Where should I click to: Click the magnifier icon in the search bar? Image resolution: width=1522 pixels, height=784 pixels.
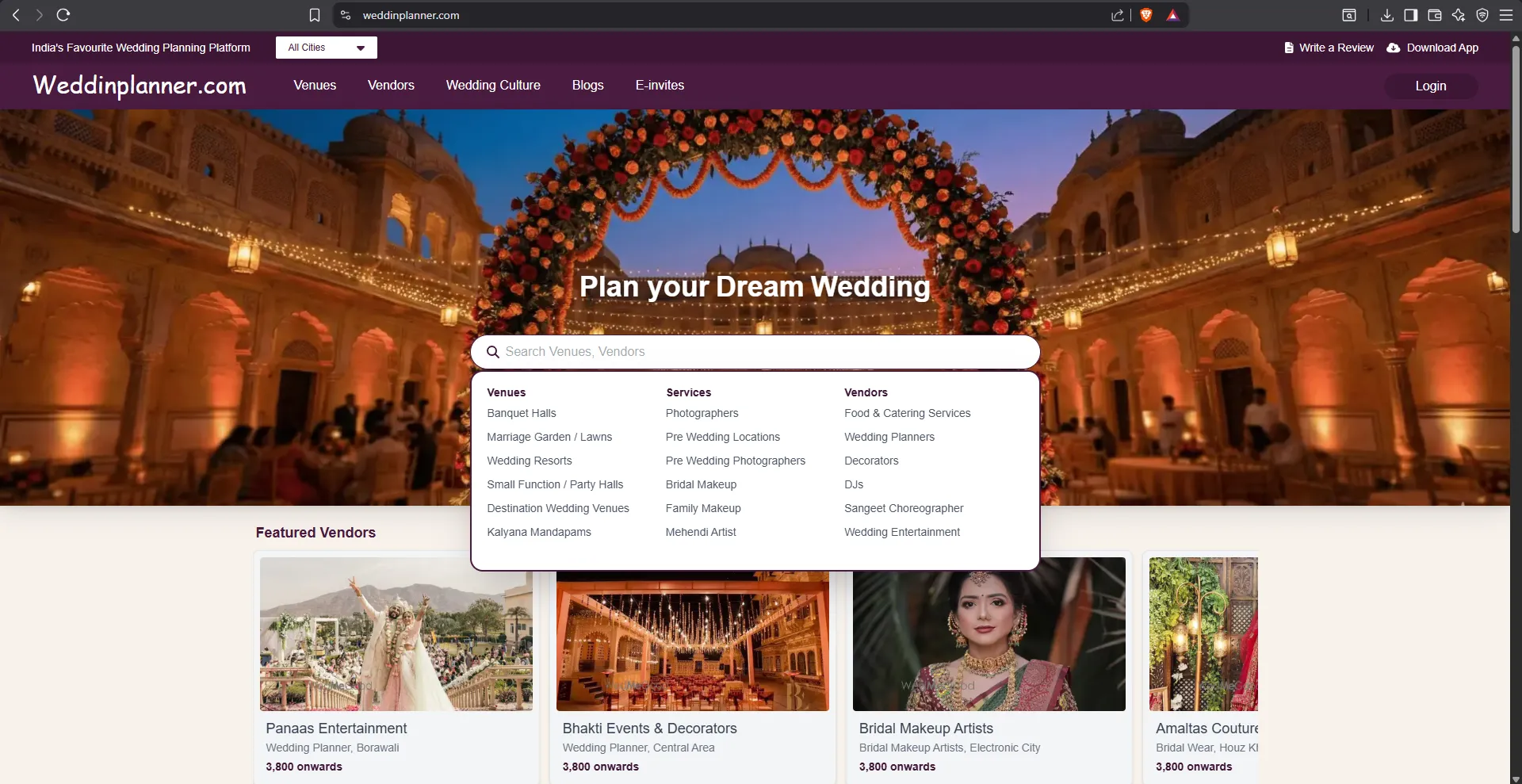pyautogui.click(x=493, y=352)
